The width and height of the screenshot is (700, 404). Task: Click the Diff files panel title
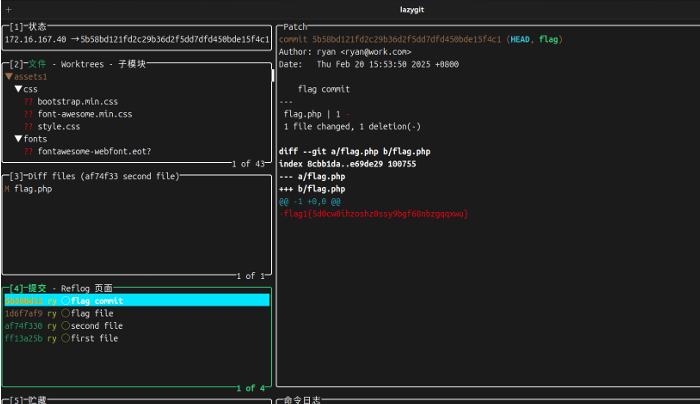[103, 176]
